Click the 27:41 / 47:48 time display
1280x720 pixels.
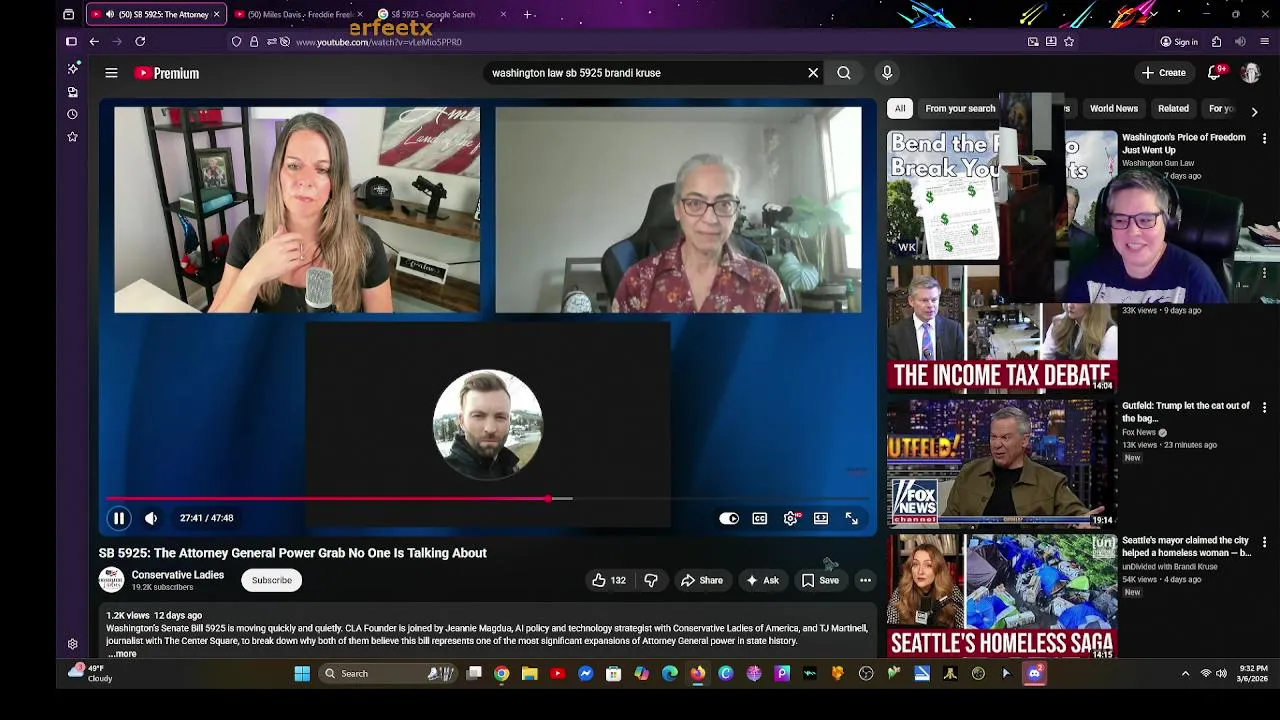point(207,518)
